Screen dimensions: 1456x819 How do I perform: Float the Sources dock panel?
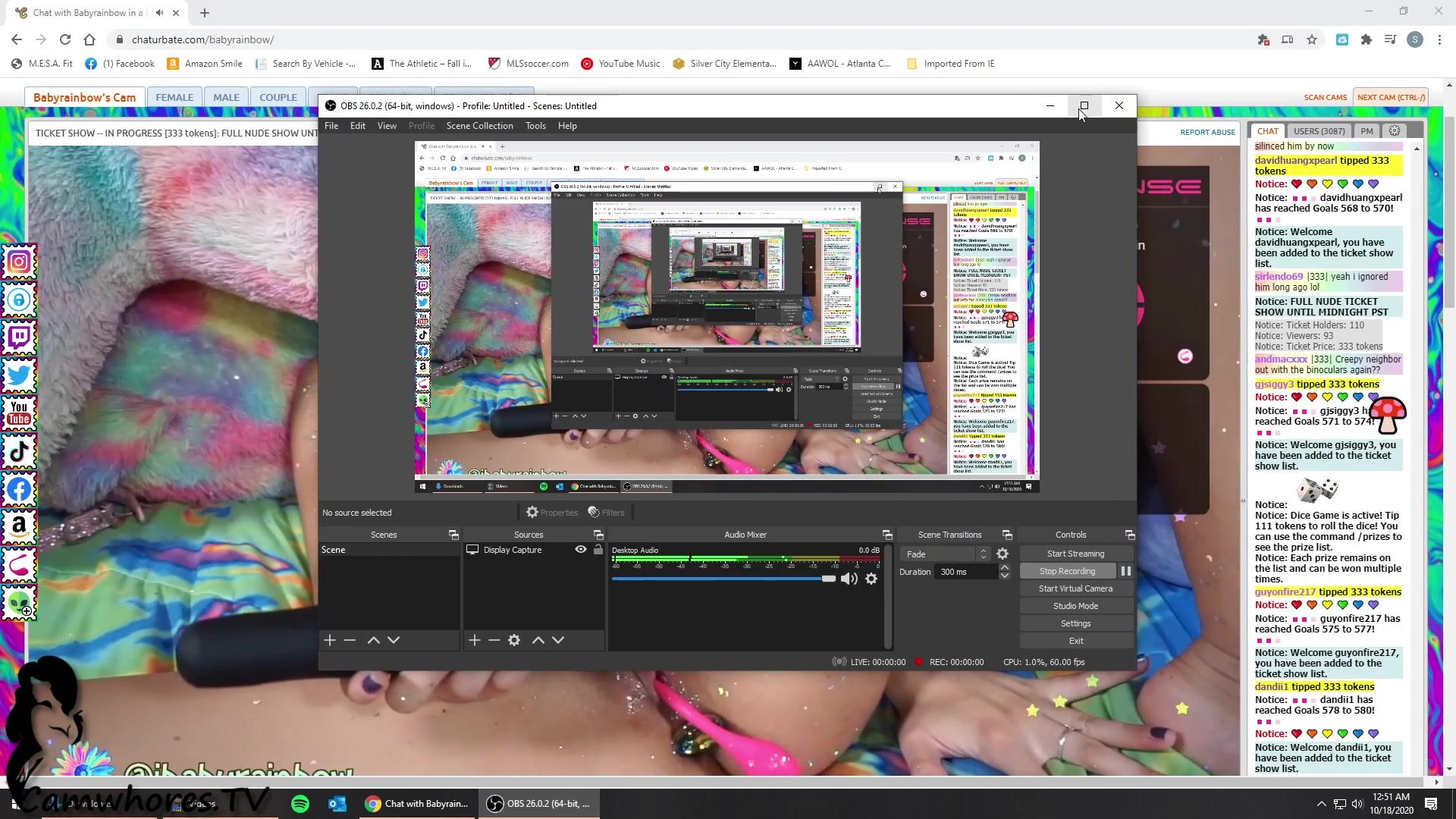tap(598, 535)
